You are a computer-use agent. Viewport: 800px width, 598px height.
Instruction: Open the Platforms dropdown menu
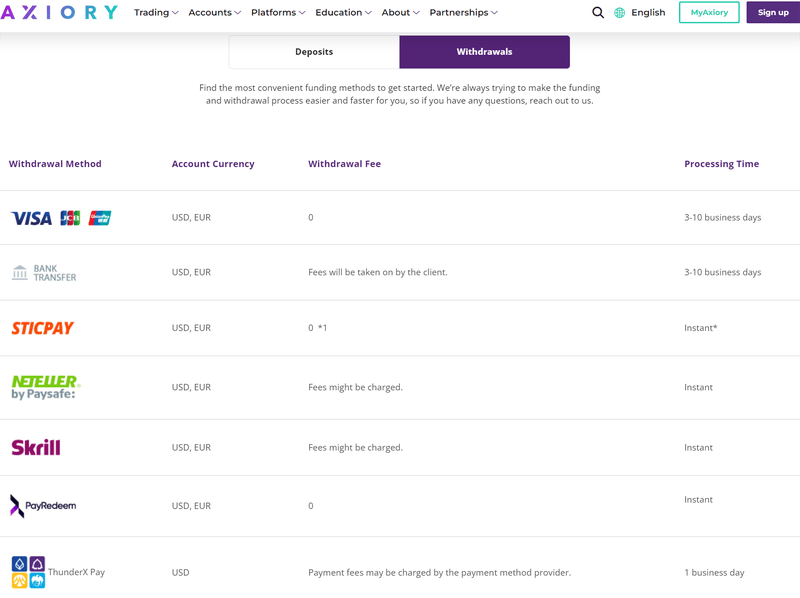(x=279, y=13)
